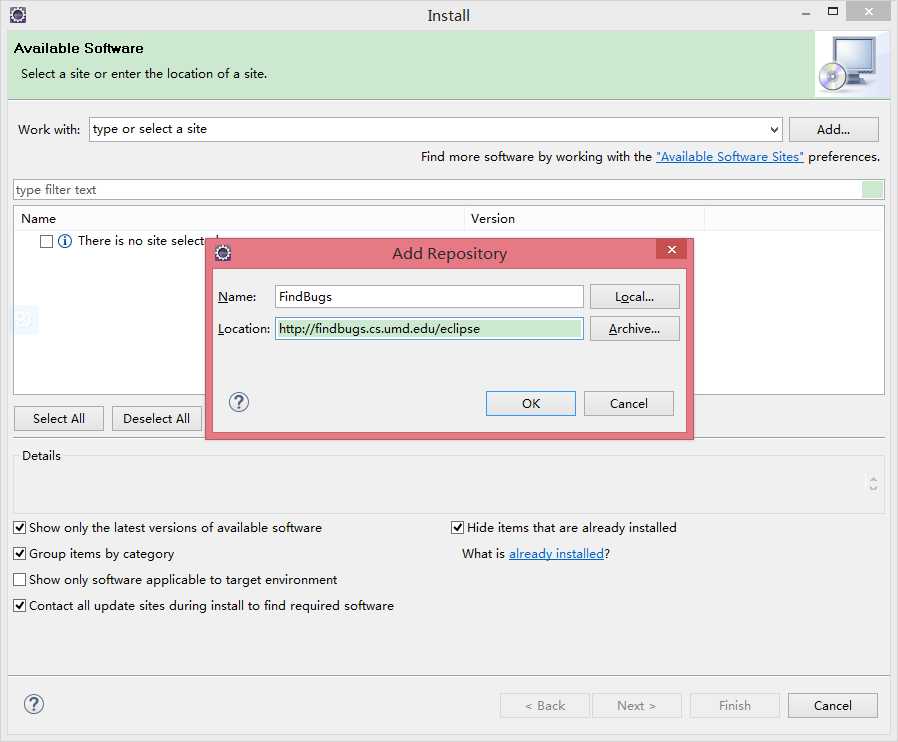Close the Add Repository dialog
Viewport: 898px width, 742px height.
(671, 250)
